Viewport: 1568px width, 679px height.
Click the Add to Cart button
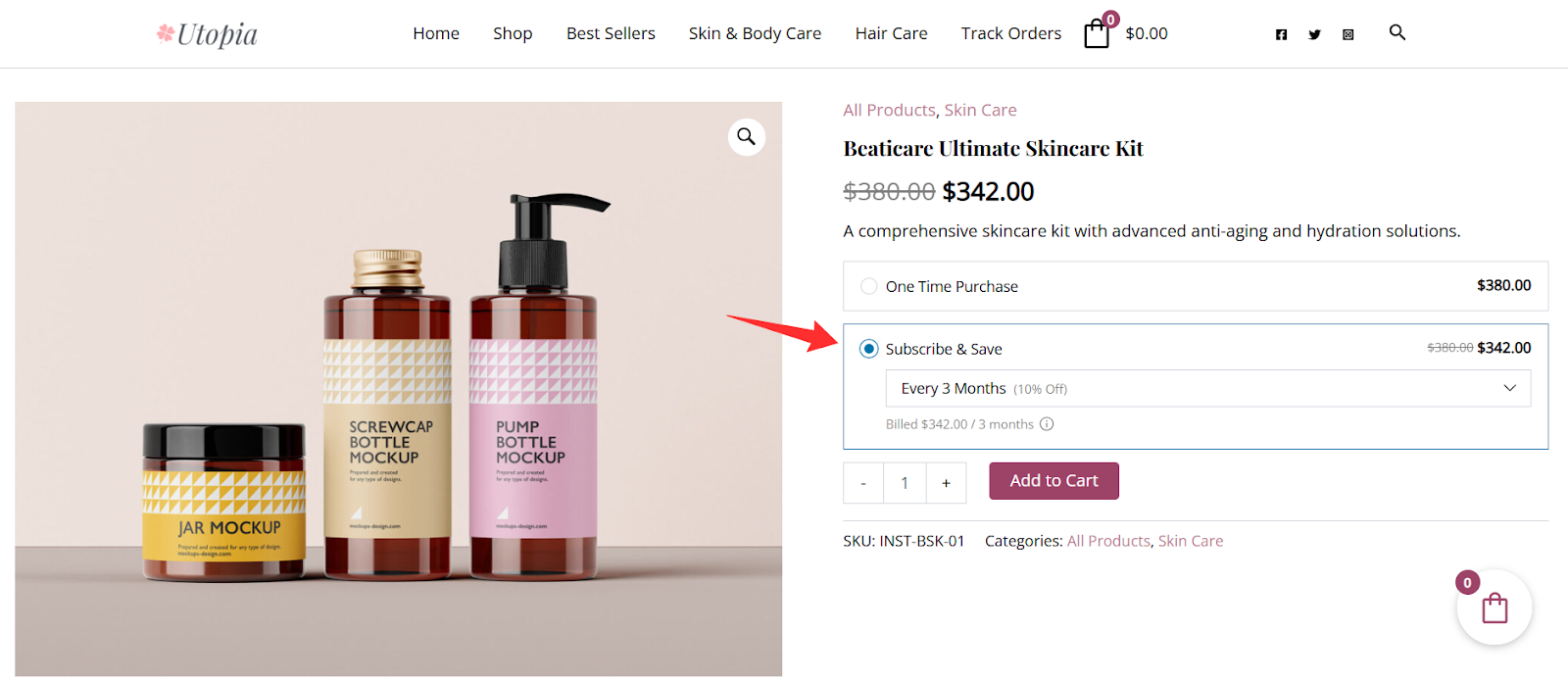[x=1053, y=480]
